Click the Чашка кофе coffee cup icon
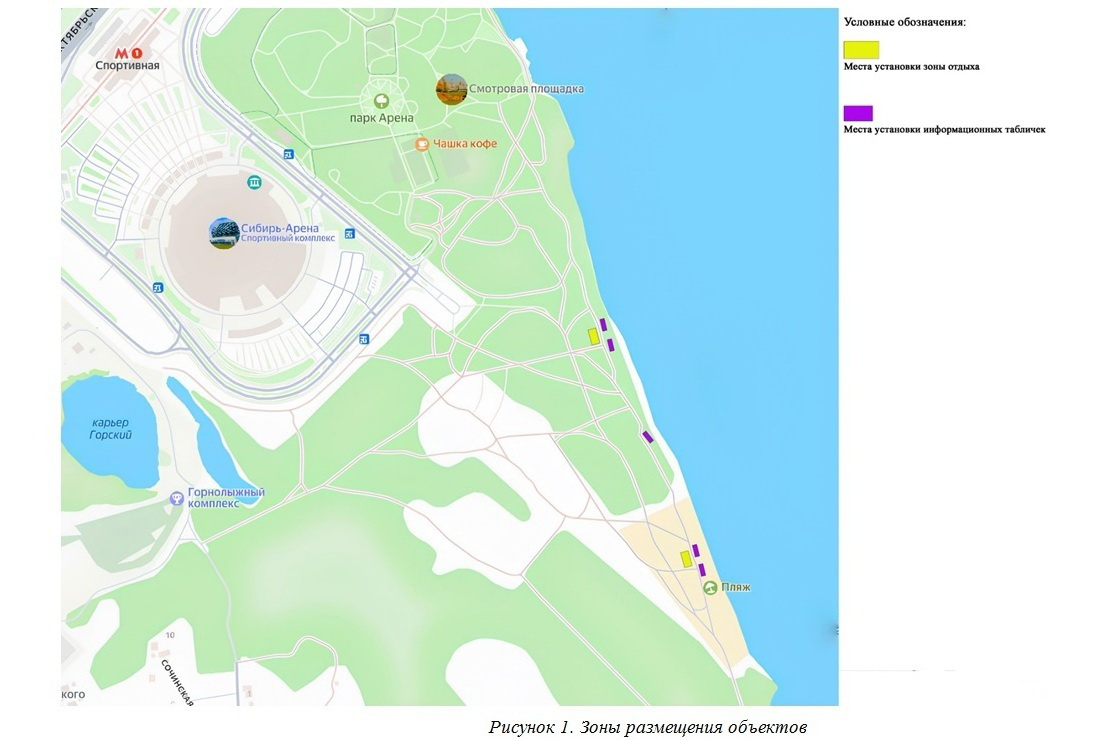Viewport: 1110px width, 740px height. tap(422, 144)
